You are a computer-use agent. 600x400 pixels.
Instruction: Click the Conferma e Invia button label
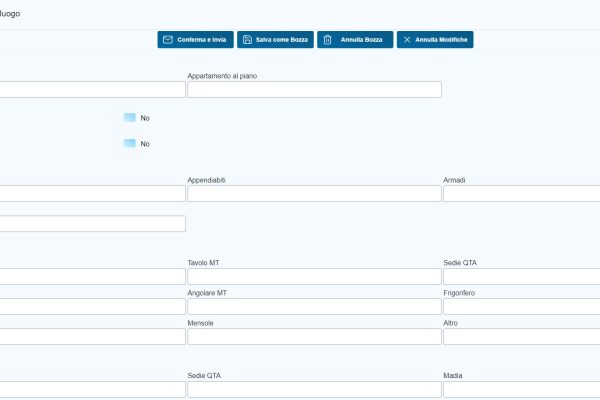[202, 40]
